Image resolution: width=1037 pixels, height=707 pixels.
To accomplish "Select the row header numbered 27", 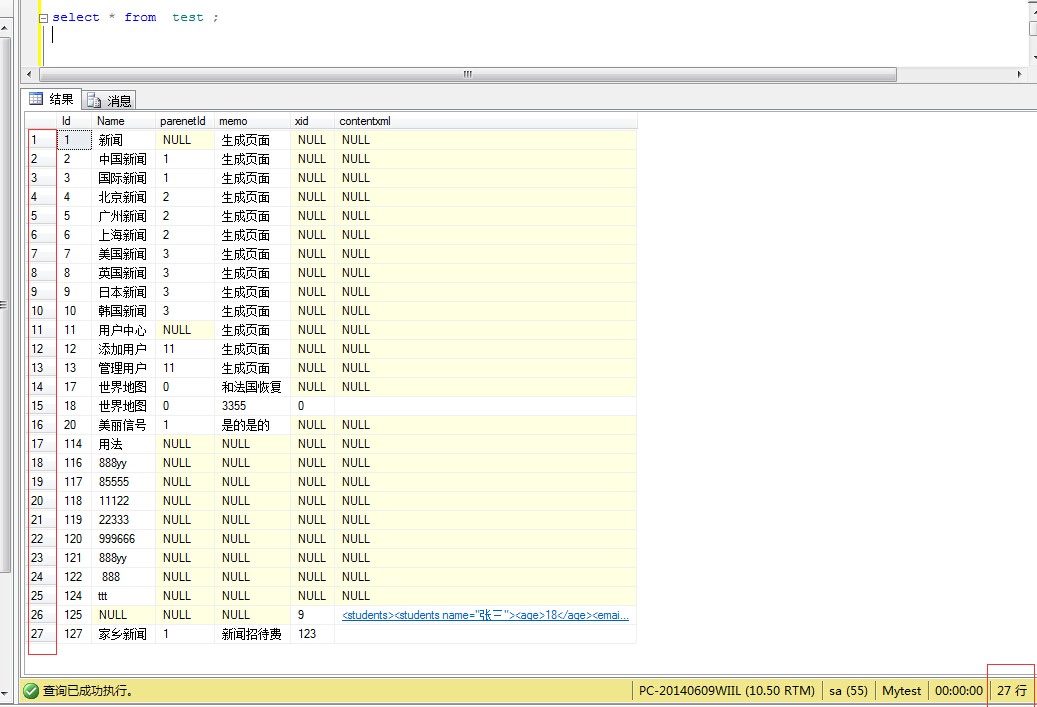I will click(x=41, y=634).
